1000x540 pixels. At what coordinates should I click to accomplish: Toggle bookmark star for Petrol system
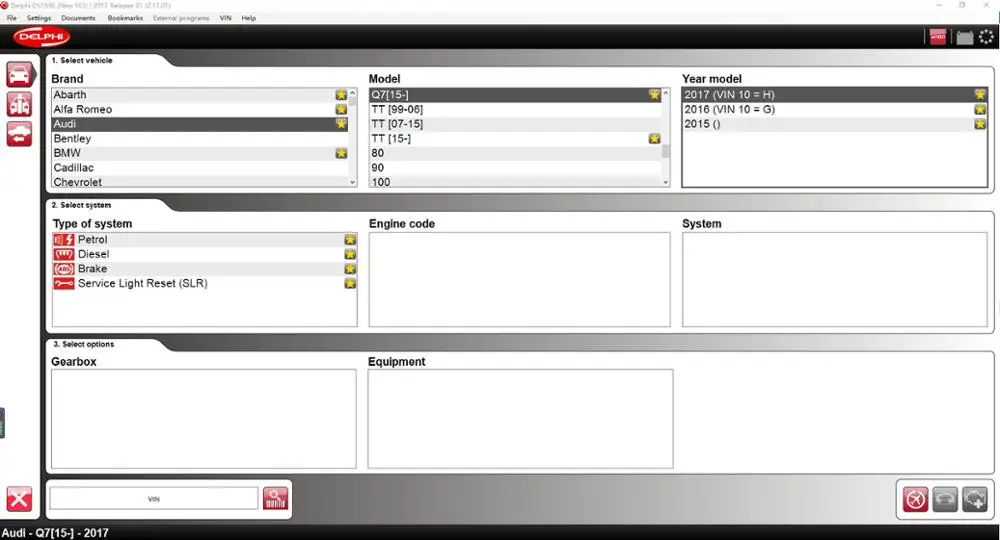[x=350, y=240]
